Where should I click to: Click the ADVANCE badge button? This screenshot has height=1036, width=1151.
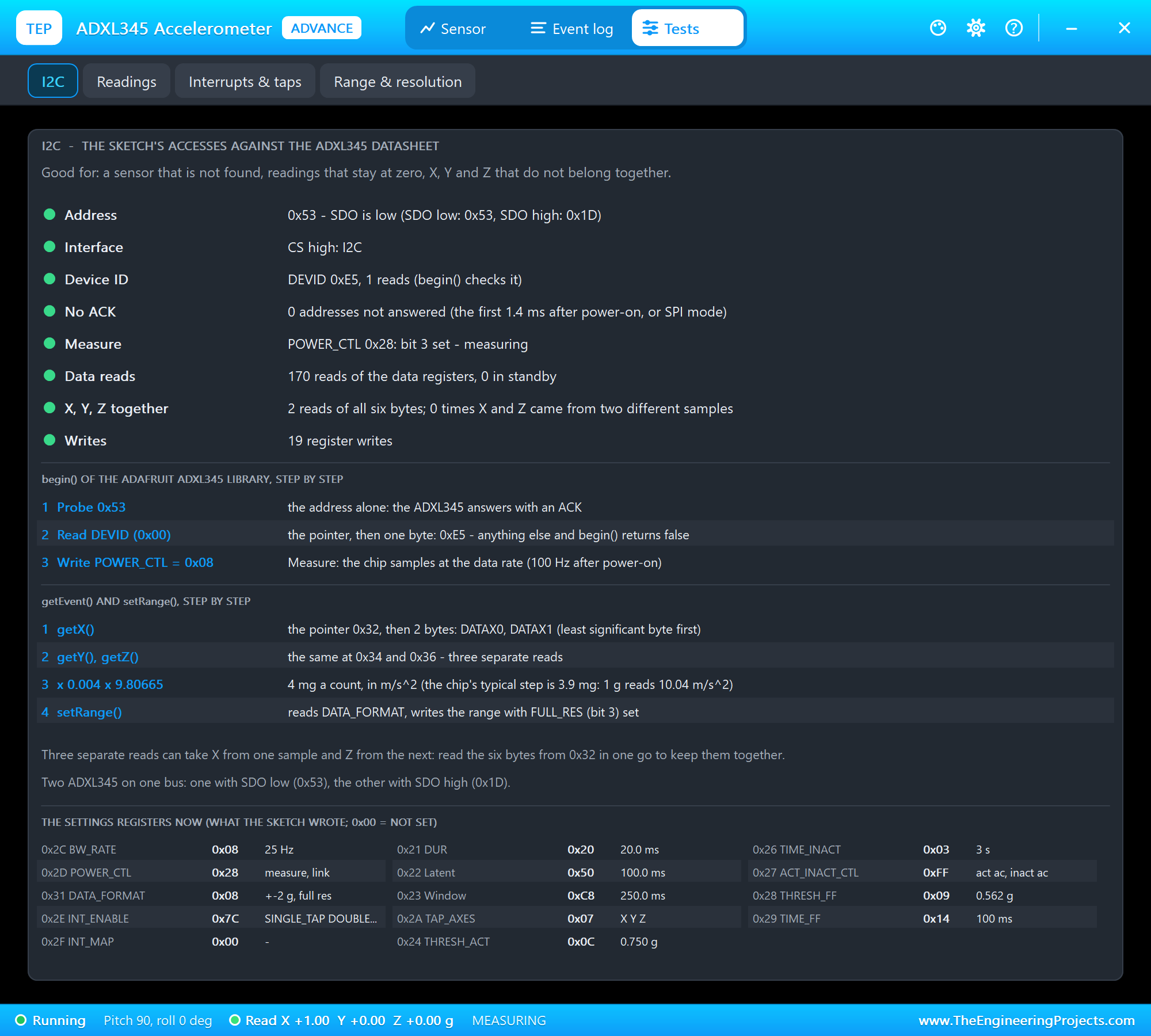[x=322, y=28]
